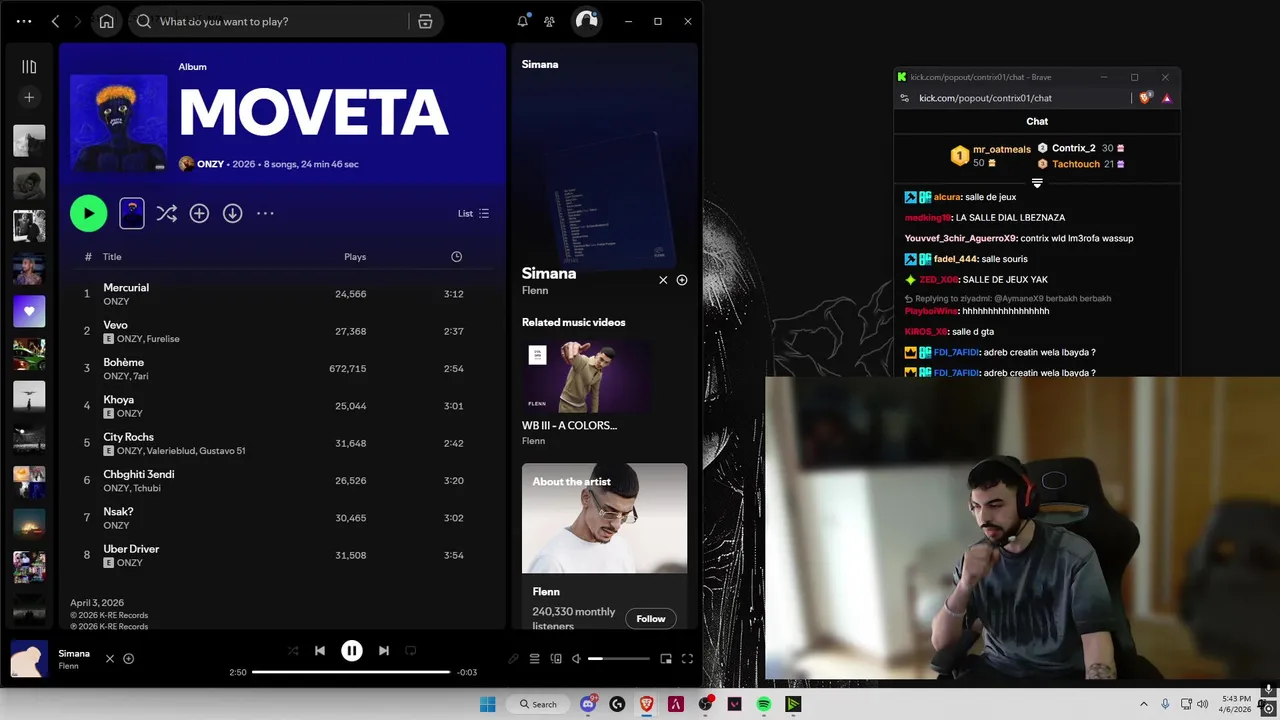Open List view options dropdown
Viewport: 1280px width, 720px height.
473,213
